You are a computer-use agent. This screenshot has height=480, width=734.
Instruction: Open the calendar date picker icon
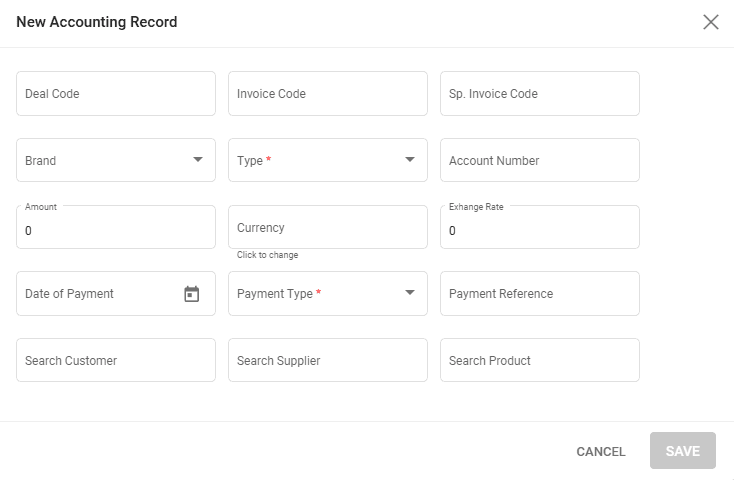coord(192,294)
